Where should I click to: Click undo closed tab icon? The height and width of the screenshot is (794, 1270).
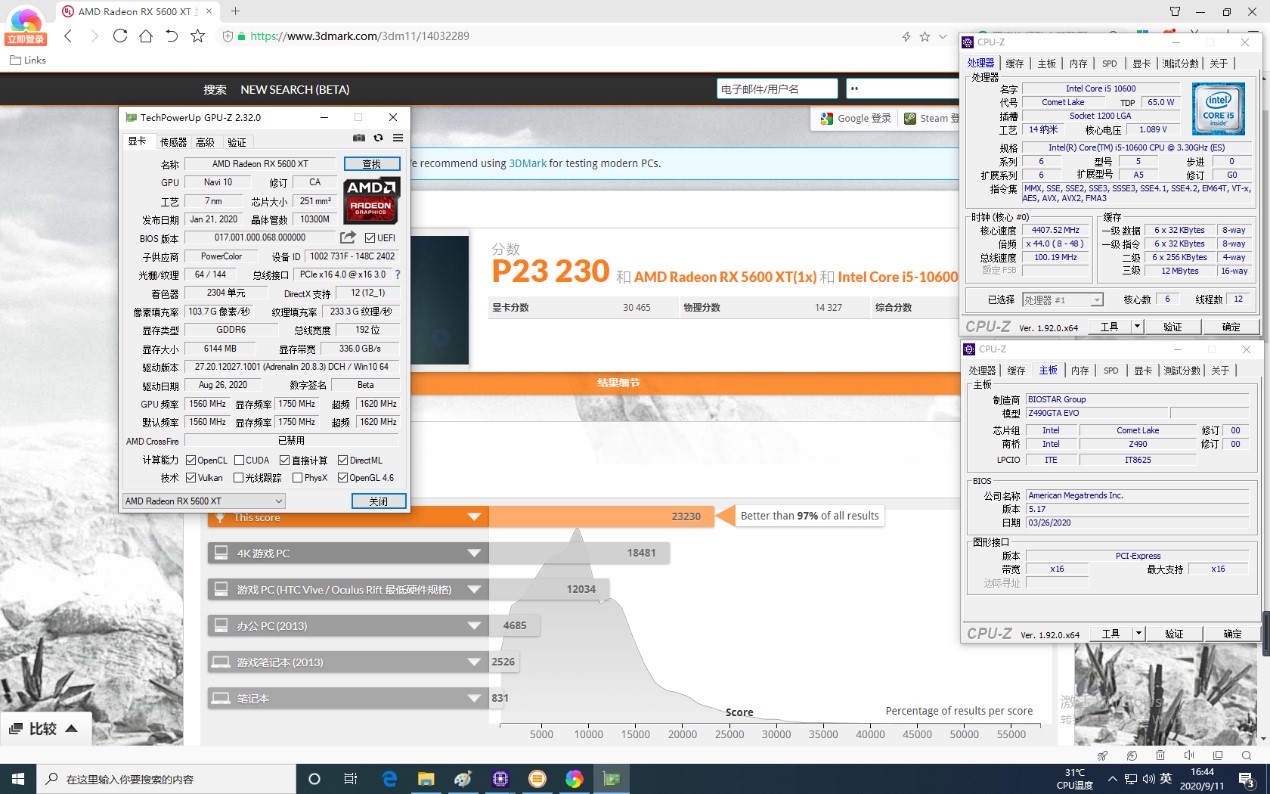pyautogui.click(x=172, y=36)
